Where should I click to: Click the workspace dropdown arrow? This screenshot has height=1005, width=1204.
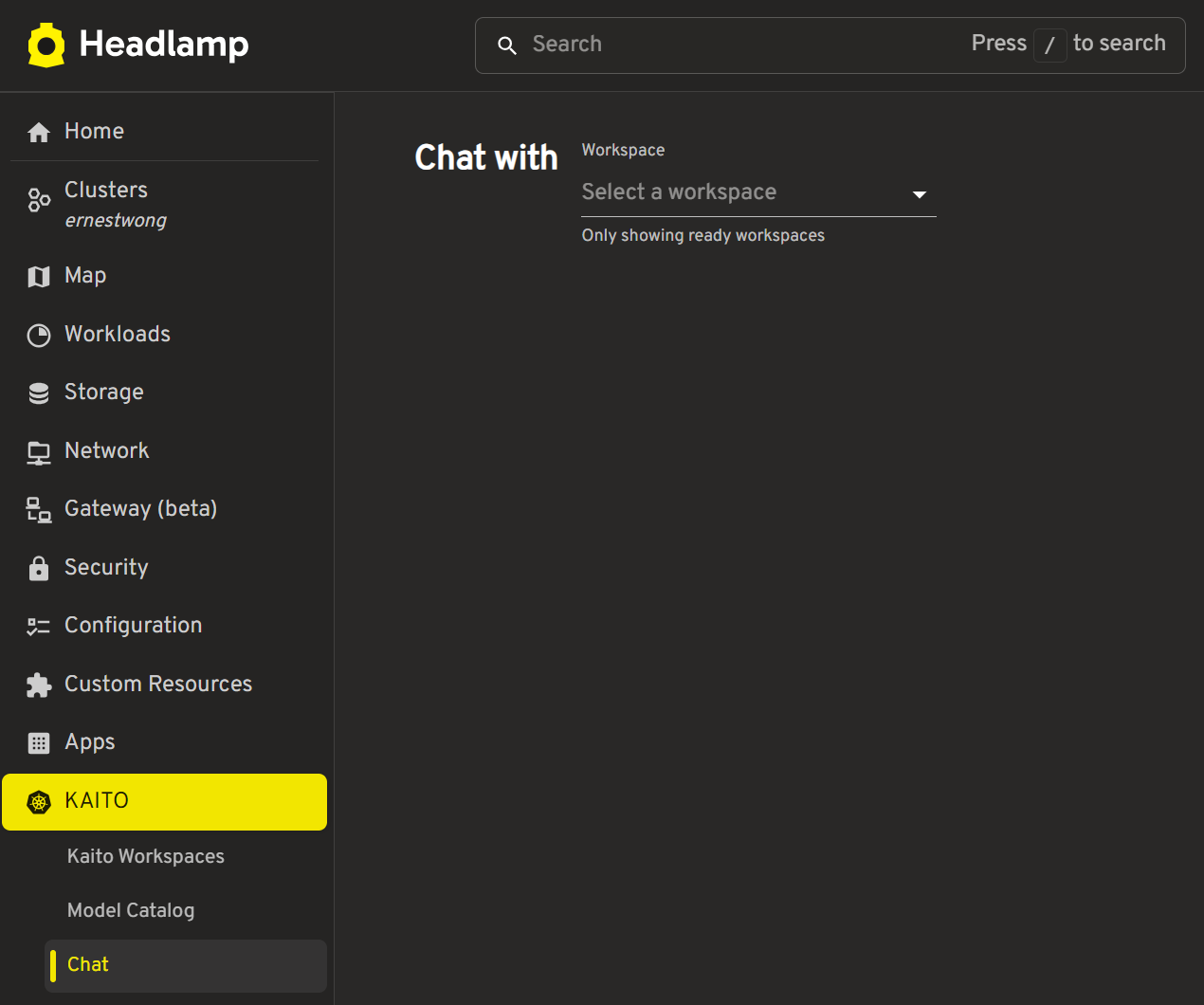pyautogui.click(x=919, y=194)
